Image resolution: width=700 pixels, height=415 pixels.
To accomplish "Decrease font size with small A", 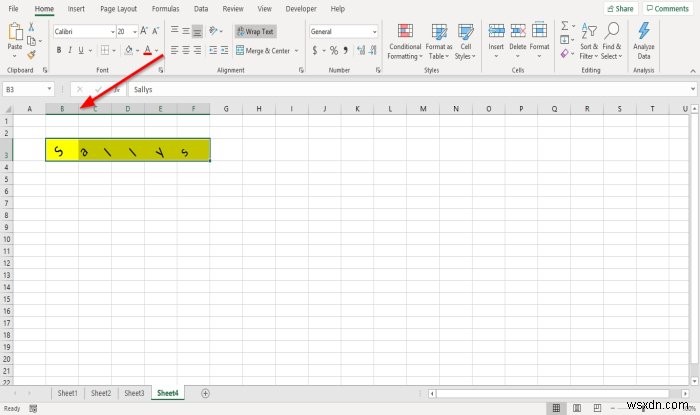I will [x=155, y=31].
